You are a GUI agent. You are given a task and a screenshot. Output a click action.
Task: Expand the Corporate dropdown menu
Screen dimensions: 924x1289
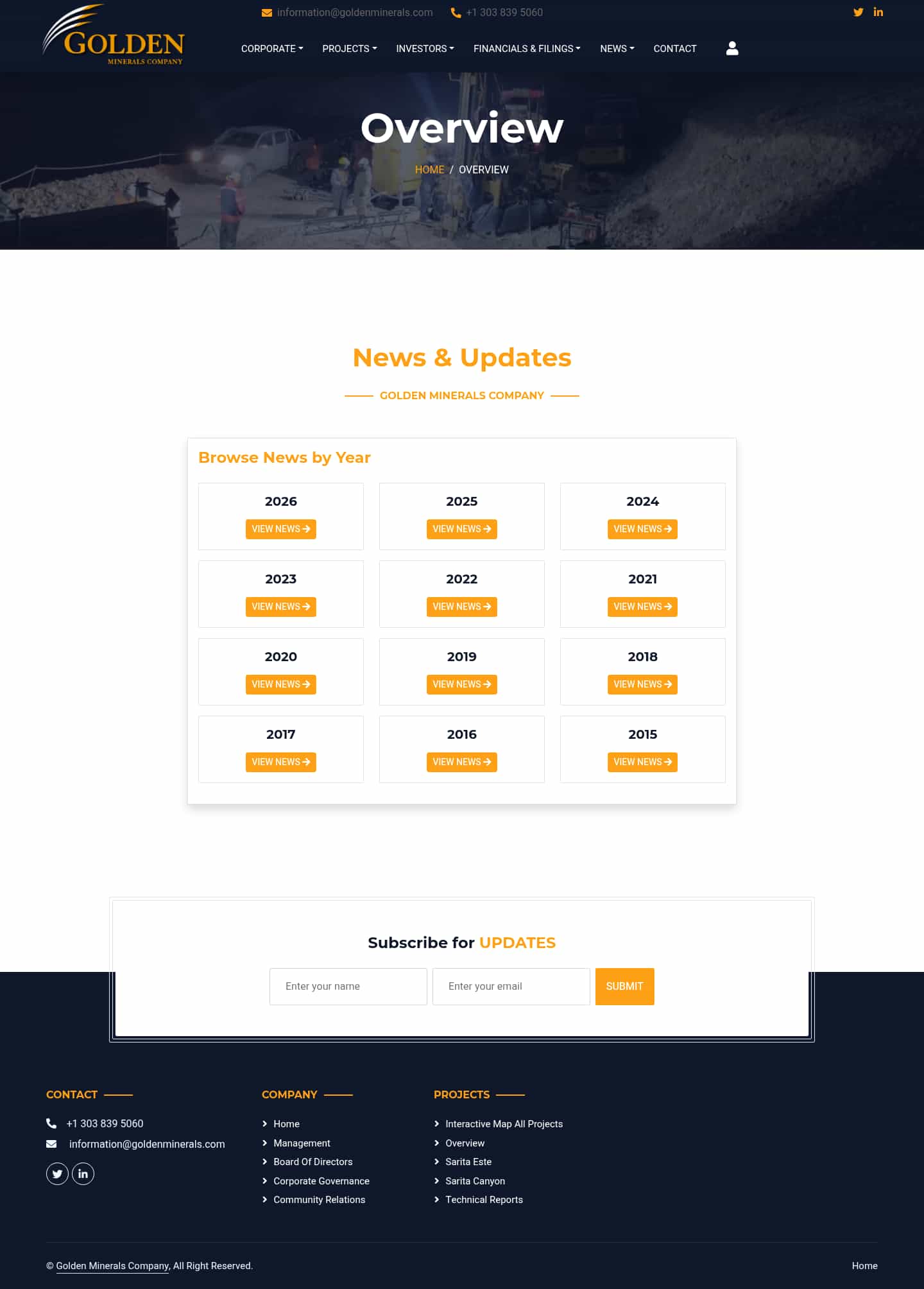click(x=272, y=49)
